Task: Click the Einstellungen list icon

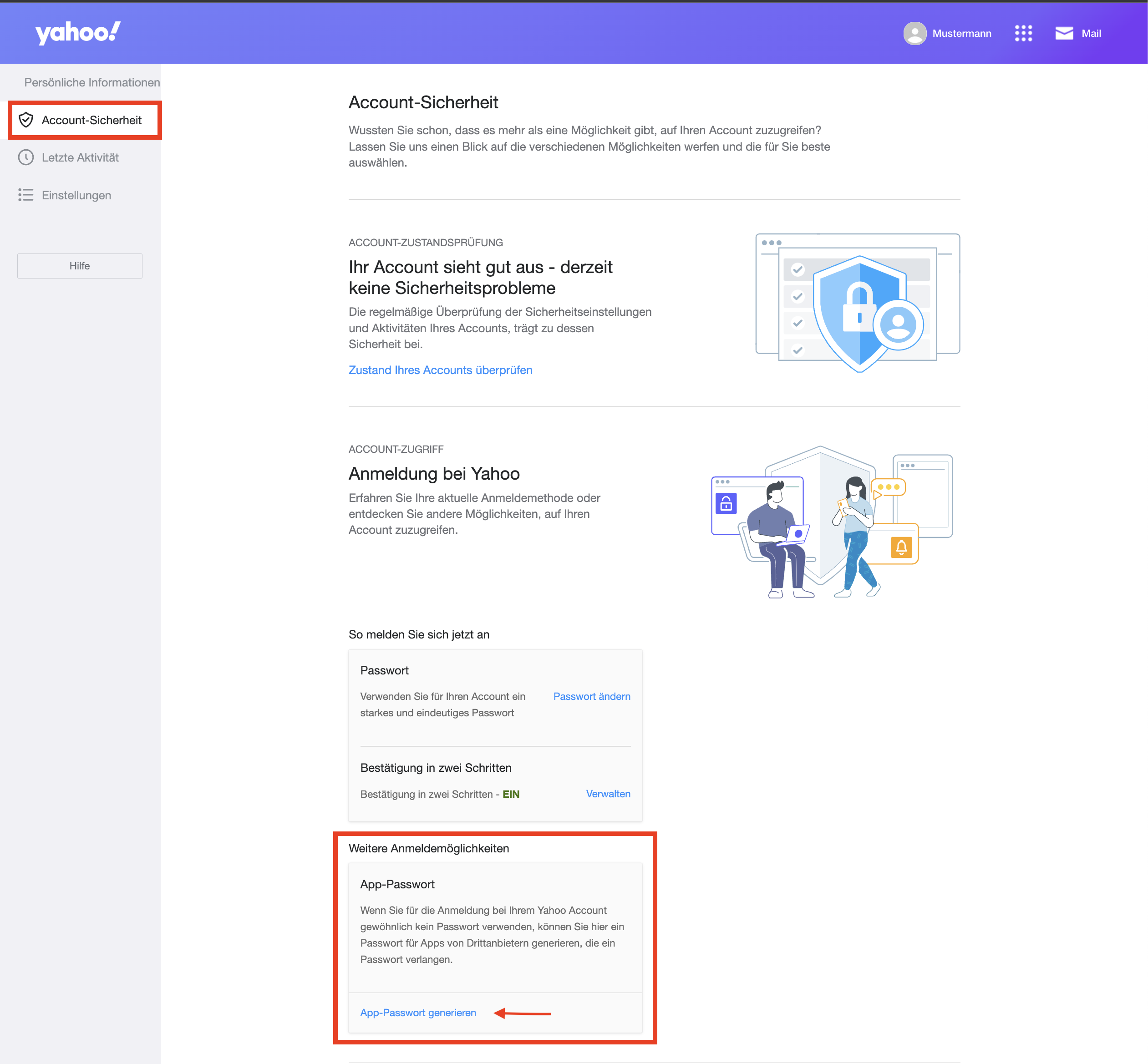Action: [x=26, y=195]
